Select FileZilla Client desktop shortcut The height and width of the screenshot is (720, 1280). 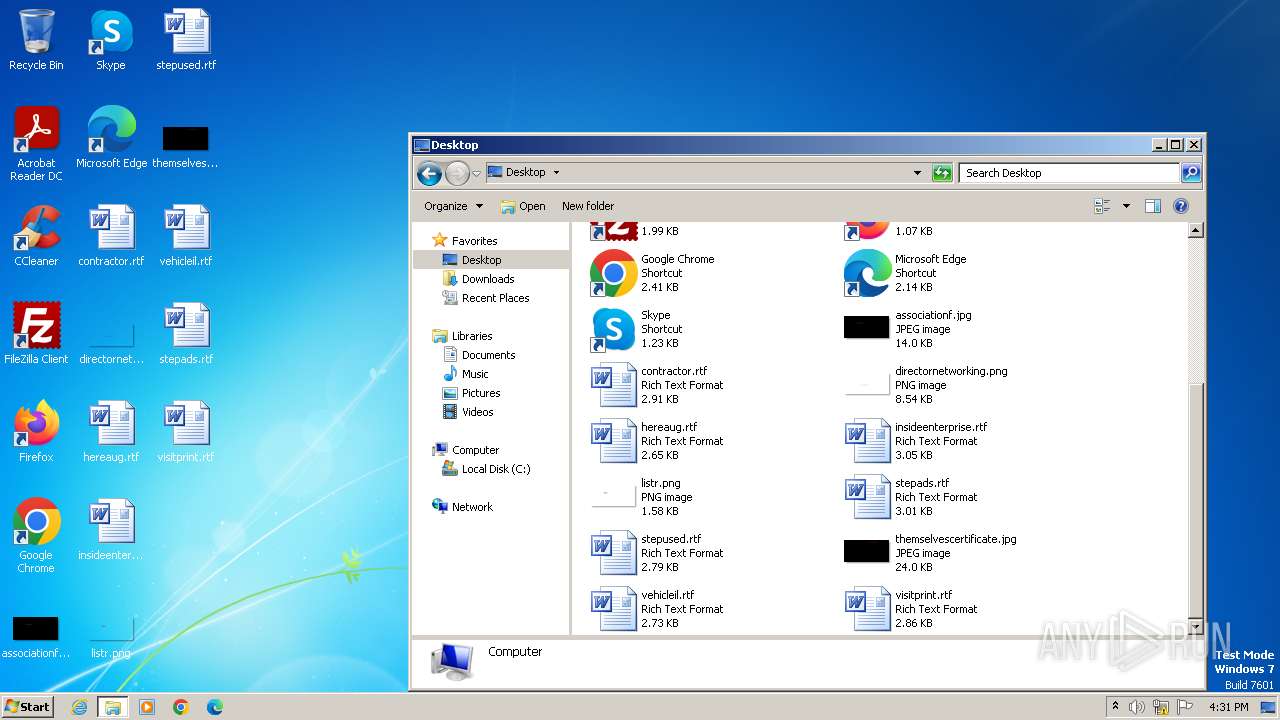(x=36, y=334)
